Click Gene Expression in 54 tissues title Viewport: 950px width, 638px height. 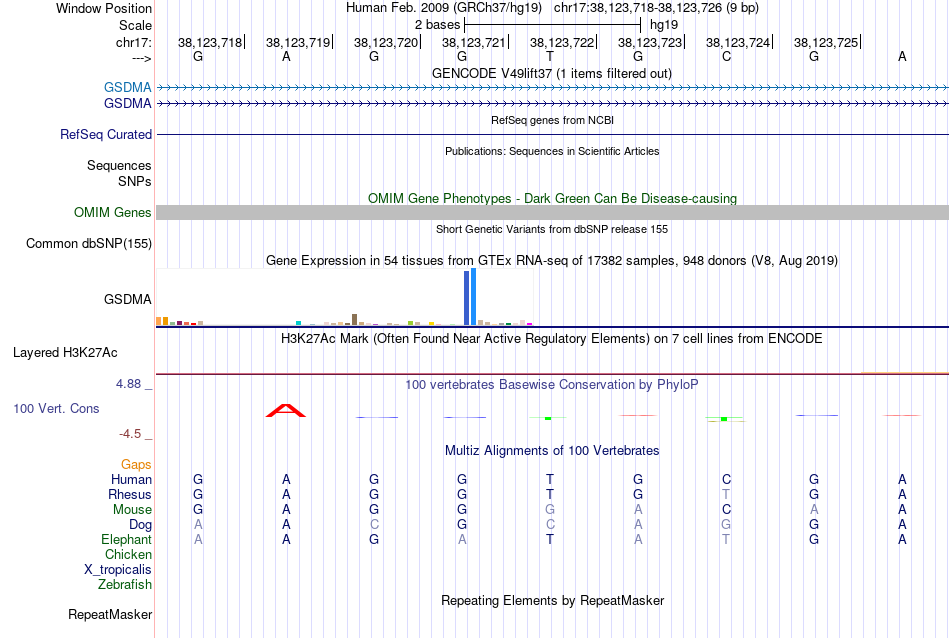552,261
